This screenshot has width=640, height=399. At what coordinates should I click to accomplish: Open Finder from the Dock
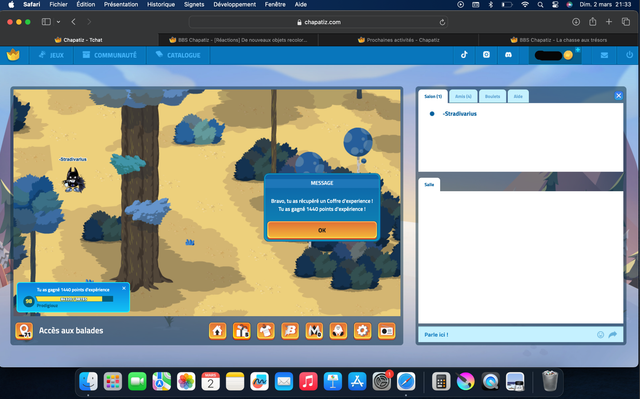(88, 381)
